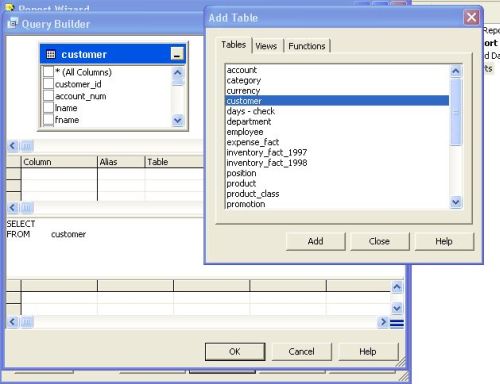The image size is (500, 384).
Task: Click the Add Table list scrollbar thumb
Action: point(456,112)
